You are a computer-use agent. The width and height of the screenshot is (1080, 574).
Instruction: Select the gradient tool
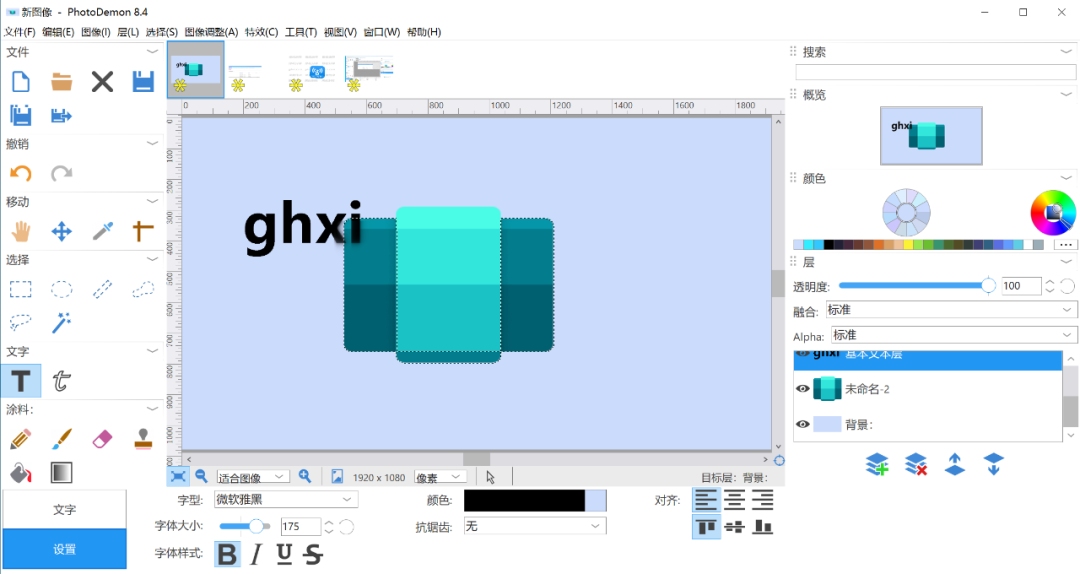(x=61, y=473)
